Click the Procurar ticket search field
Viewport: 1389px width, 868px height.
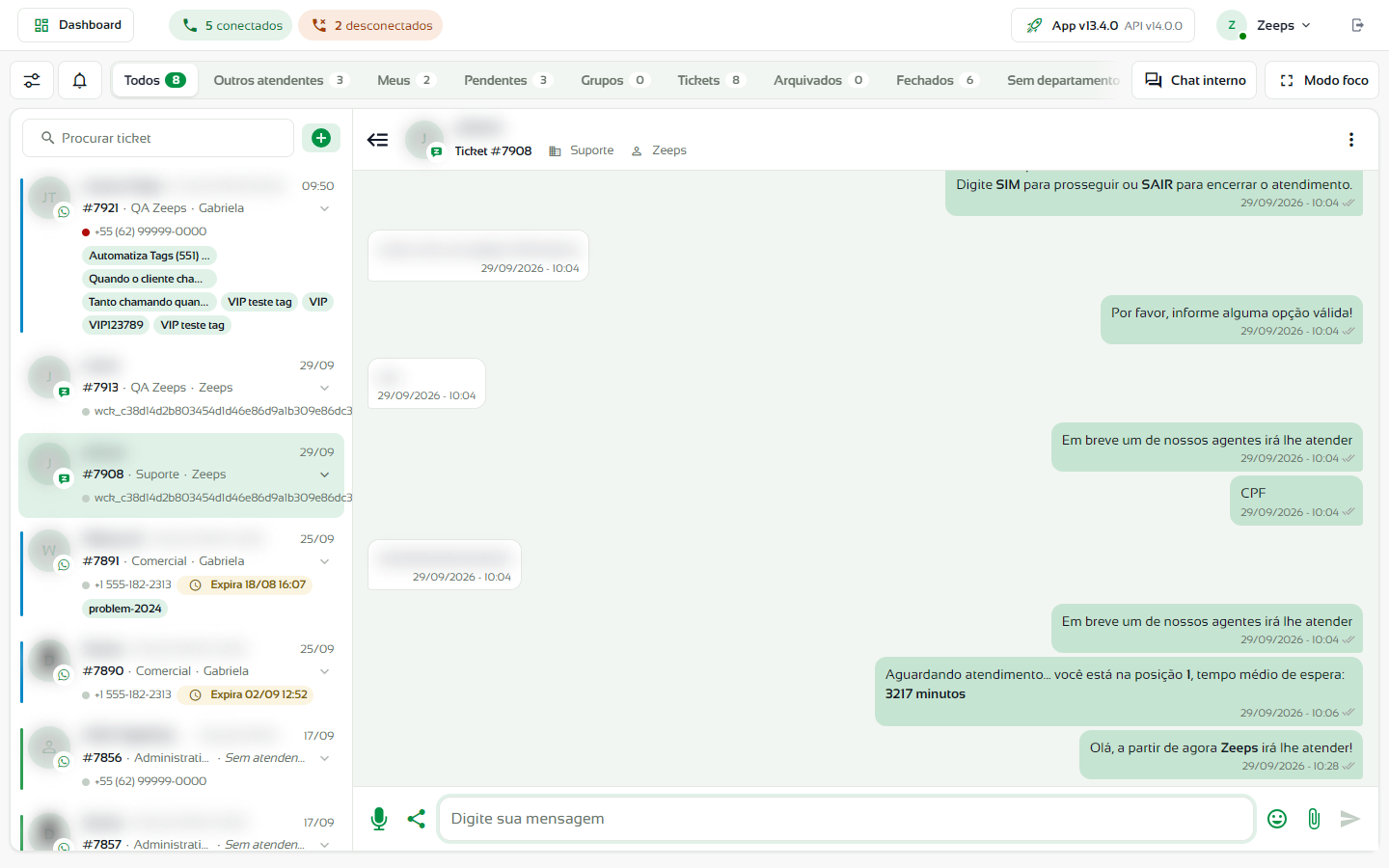[158, 138]
